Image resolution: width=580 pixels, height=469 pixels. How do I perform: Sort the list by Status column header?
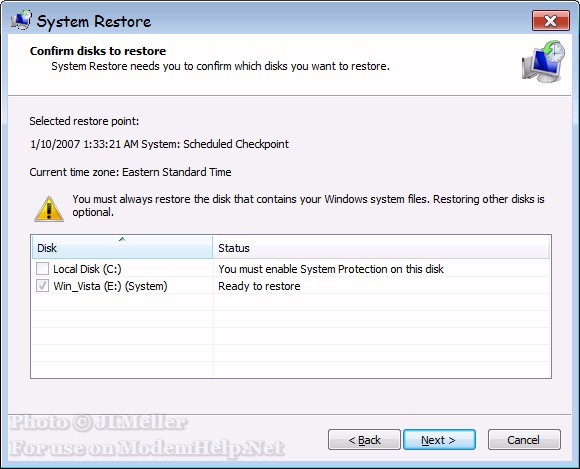[x=381, y=247]
